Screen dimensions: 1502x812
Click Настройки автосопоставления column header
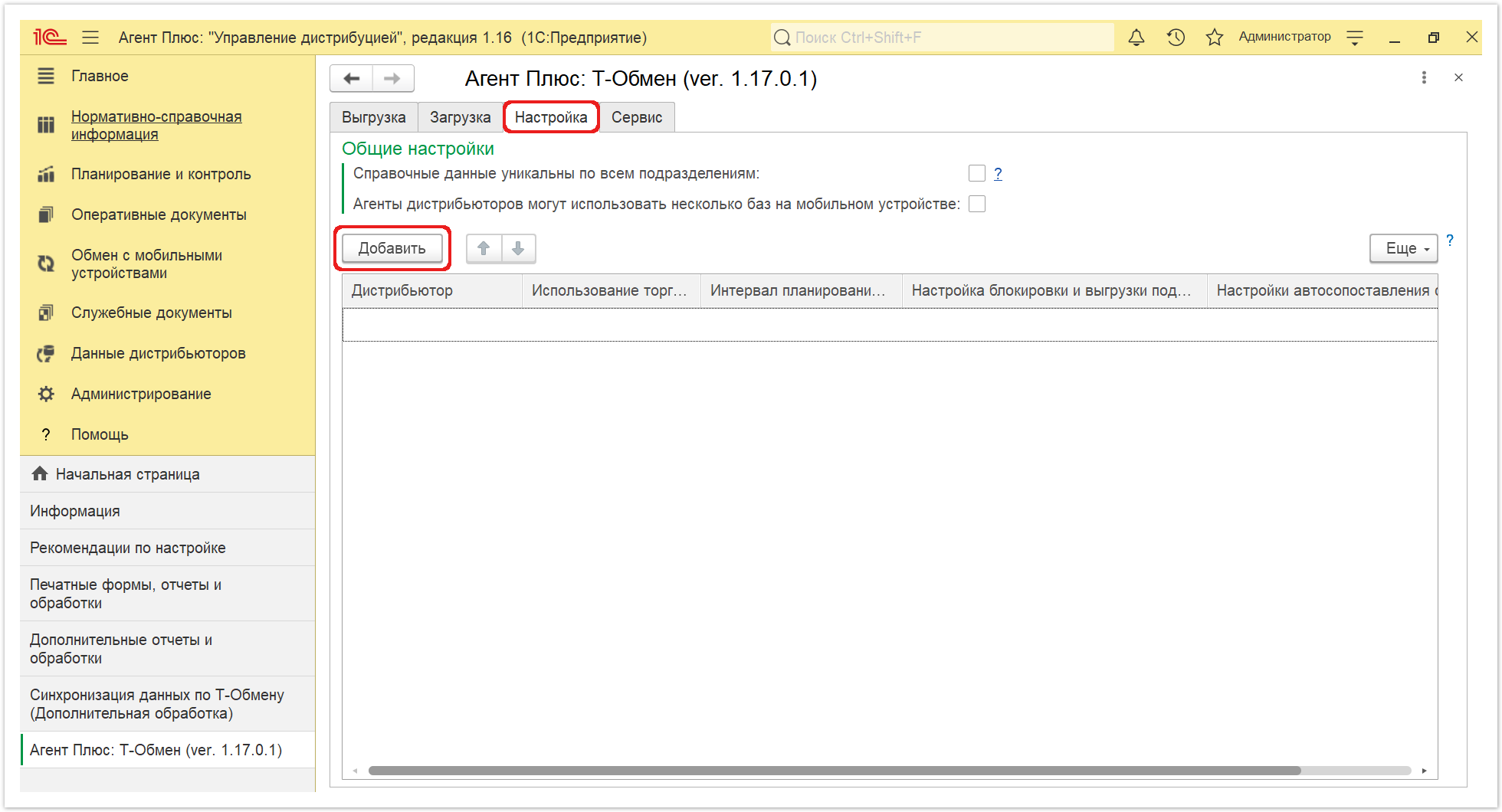(x=1323, y=290)
